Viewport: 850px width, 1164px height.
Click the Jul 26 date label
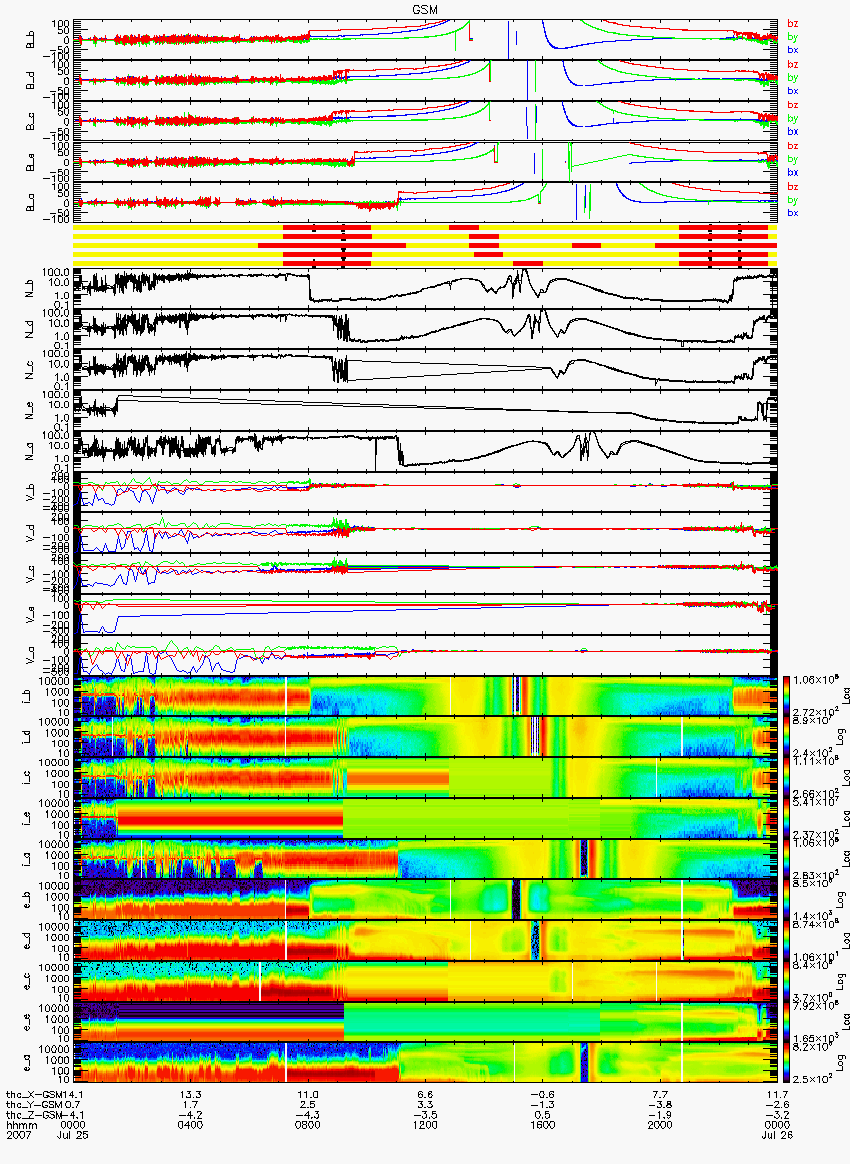pos(777,1136)
